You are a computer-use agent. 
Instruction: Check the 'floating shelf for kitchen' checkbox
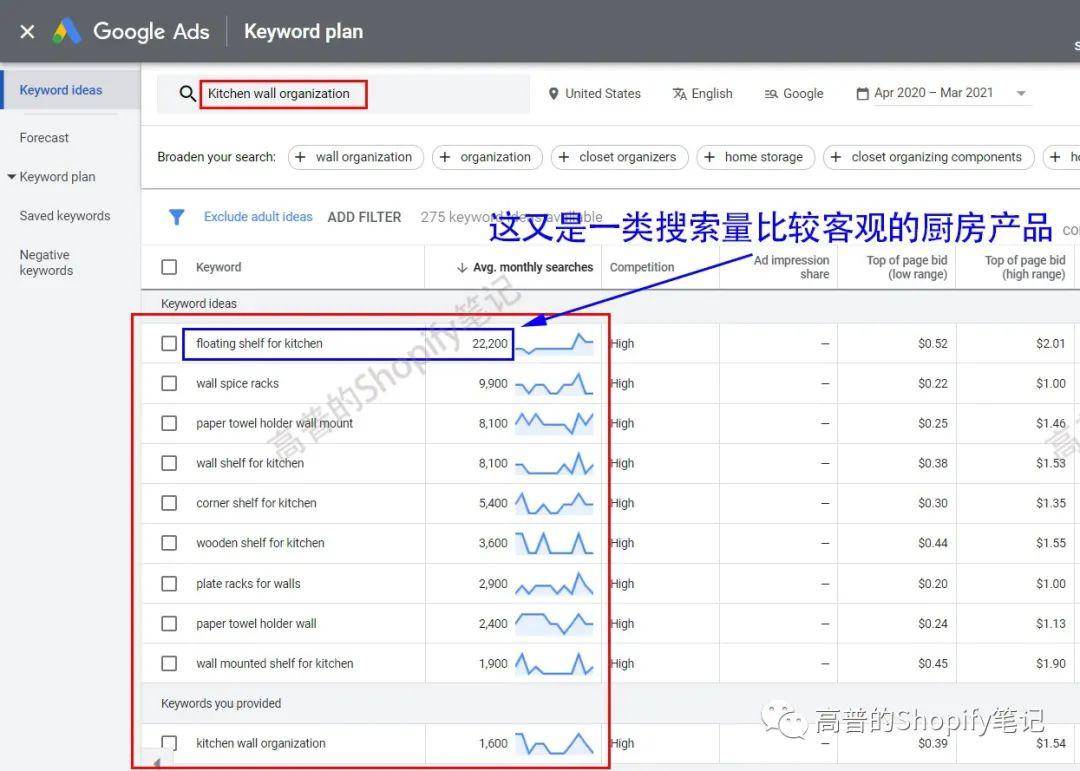(x=169, y=344)
